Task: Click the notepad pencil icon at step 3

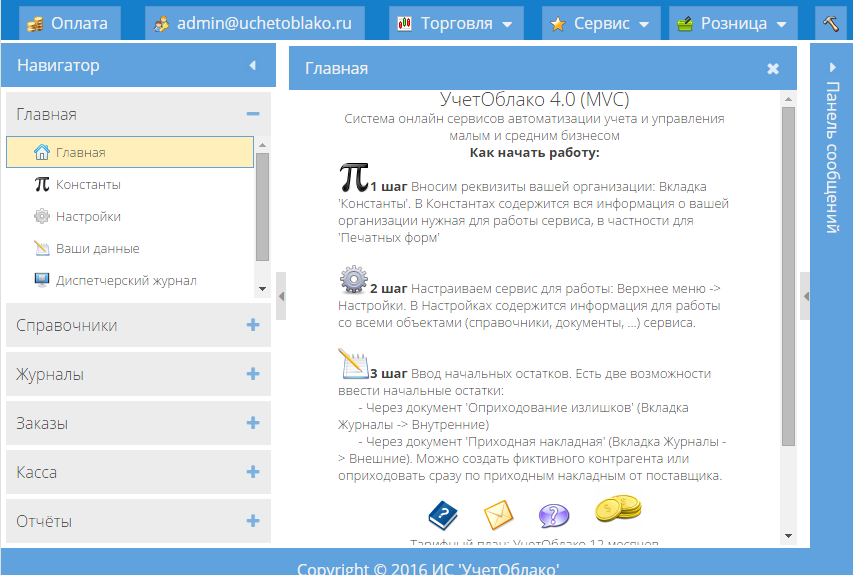Action: coord(354,363)
